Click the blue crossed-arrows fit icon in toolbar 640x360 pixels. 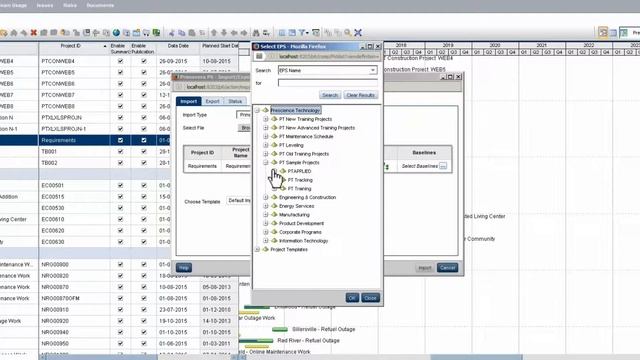[x=358, y=33]
